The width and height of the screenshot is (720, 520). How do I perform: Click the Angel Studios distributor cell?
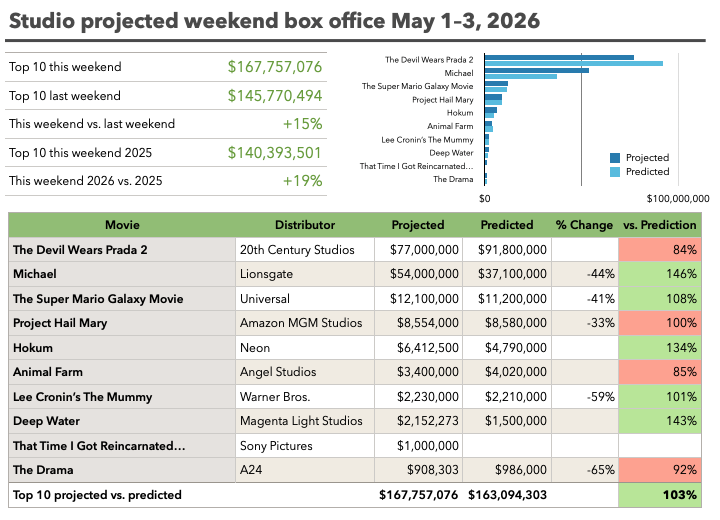305,372
